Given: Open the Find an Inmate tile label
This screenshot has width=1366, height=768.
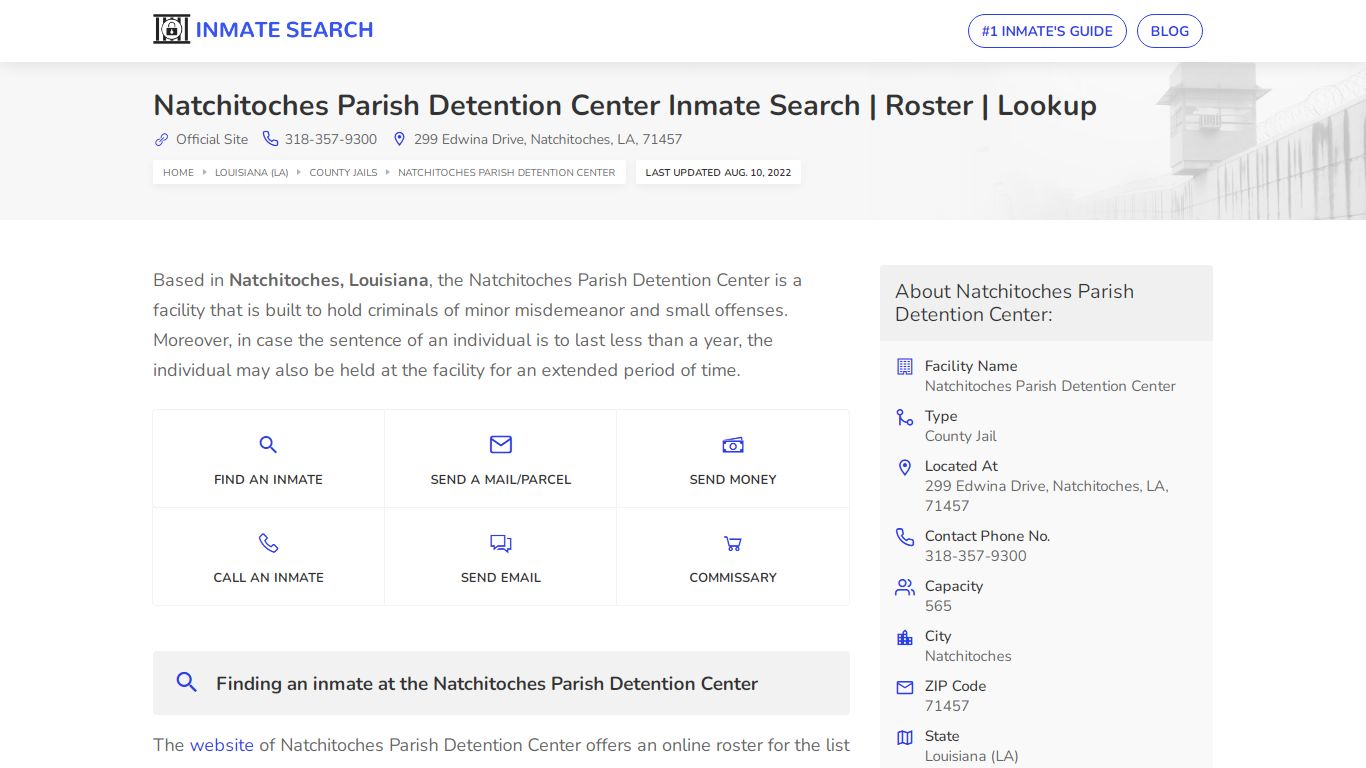Looking at the screenshot, I should (268, 479).
